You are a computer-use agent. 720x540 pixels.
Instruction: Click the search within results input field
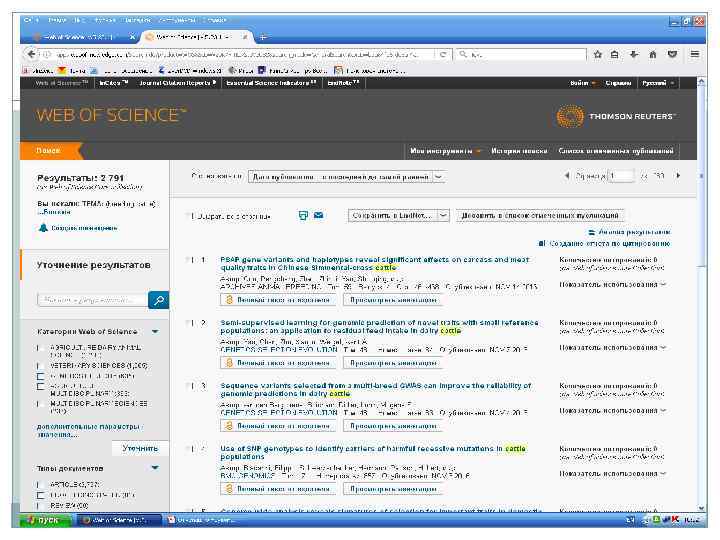coord(92,300)
